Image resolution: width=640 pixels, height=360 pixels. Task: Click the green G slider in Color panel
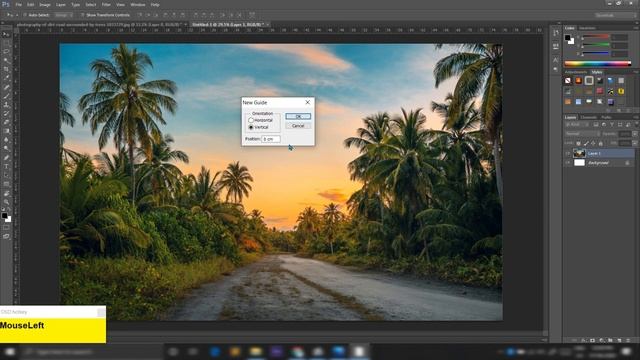596,44
